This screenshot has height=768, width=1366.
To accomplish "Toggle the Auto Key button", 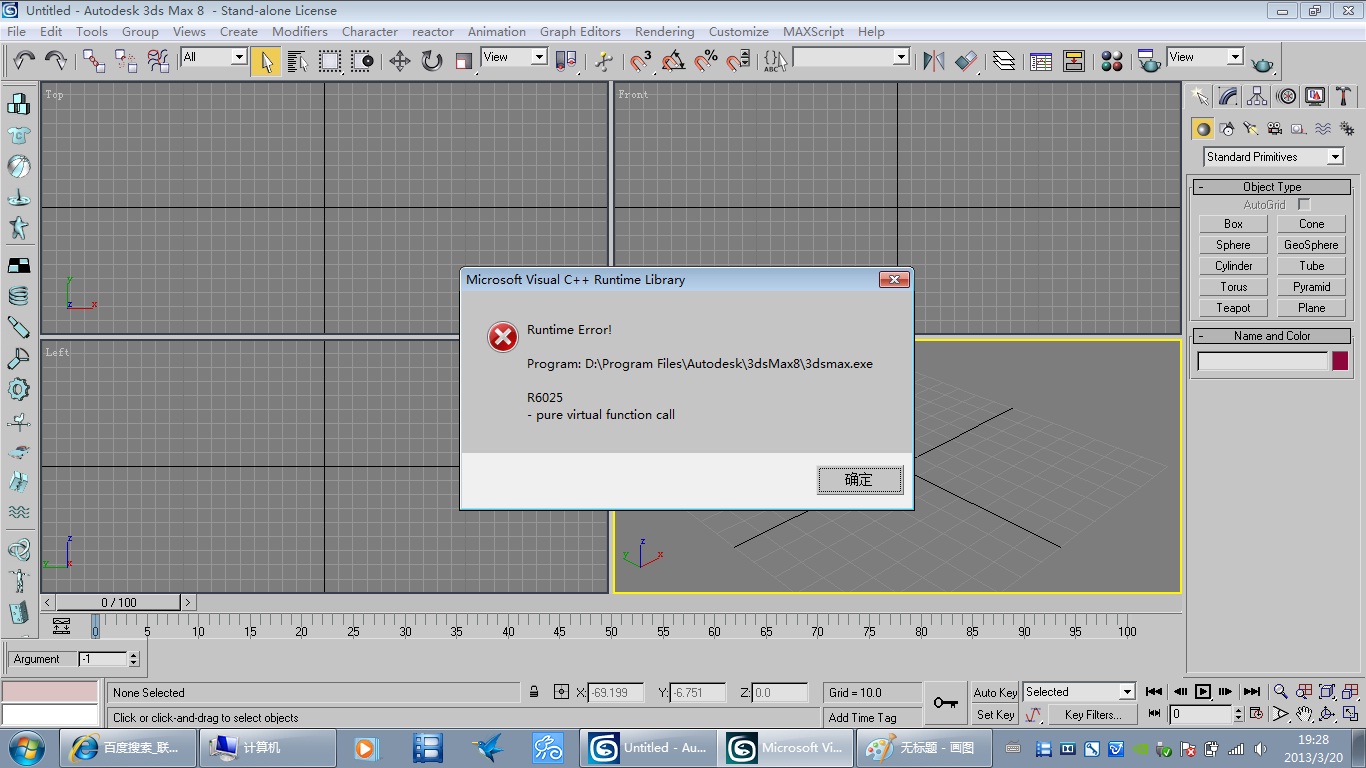I will click(x=995, y=693).
